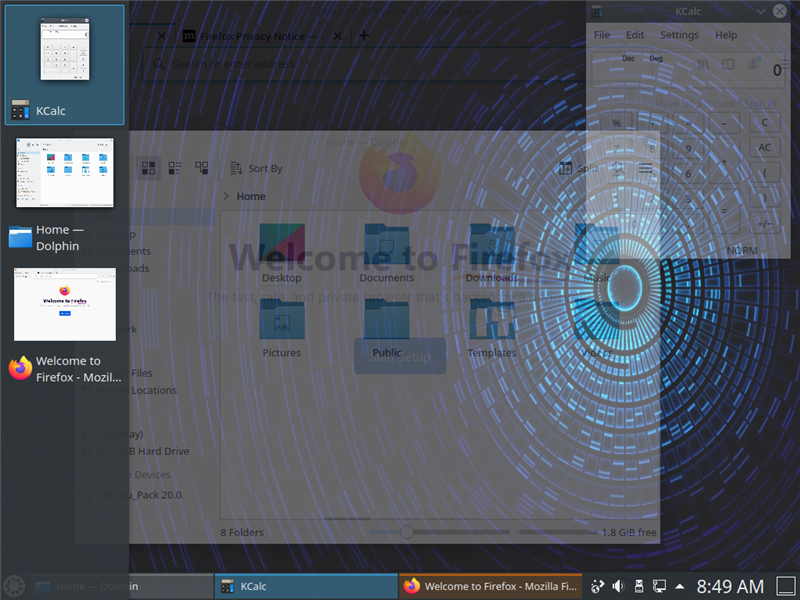Select the Desktop folder in Dolphin
This screenshot has height=600, width=800.
pyautogui.click(x=282, y=253)
